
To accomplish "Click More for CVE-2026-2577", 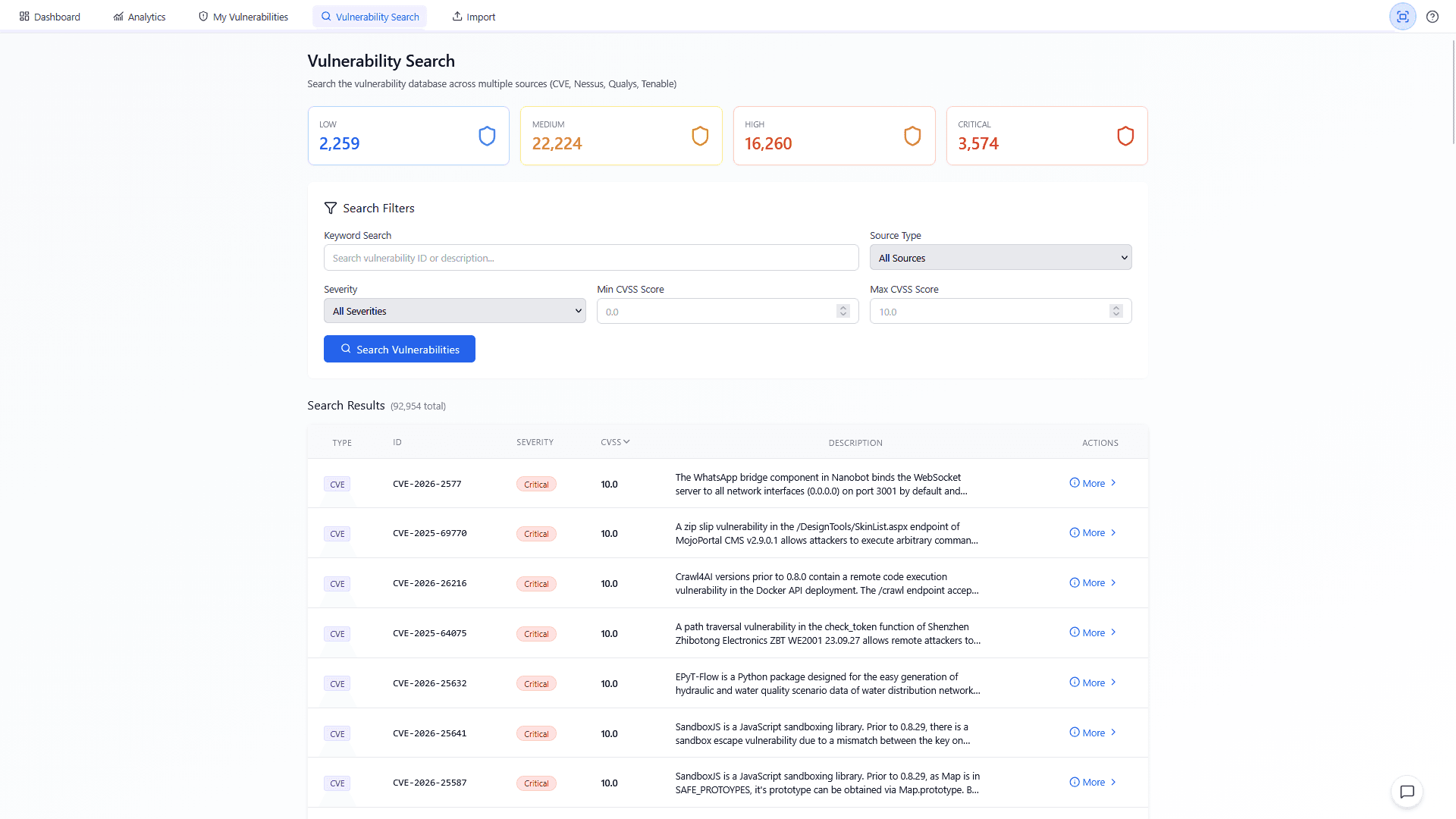I will [1092, 483].
